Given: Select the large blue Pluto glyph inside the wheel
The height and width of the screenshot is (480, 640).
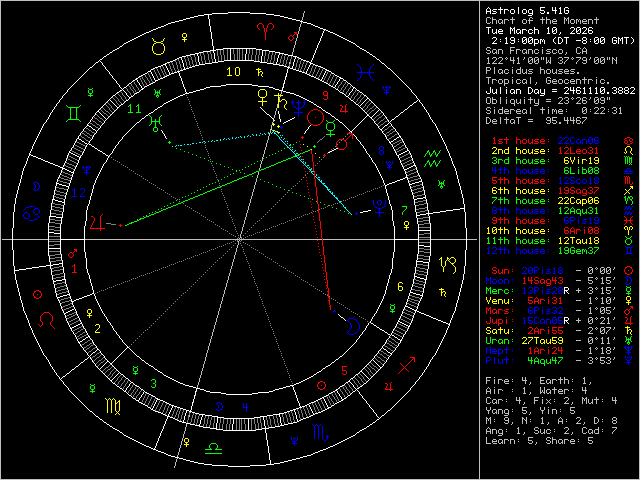Looking at the screenshot, I should (x=379, y=208).
